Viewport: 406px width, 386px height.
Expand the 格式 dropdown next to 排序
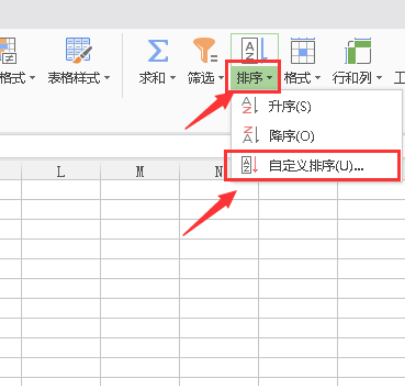[317, 78]
